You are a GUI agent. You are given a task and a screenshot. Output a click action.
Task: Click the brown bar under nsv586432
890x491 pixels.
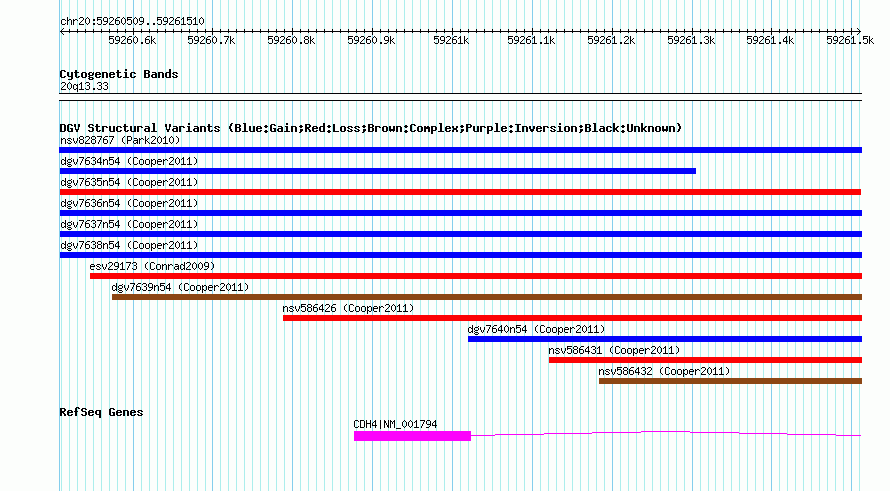coord(731,381)
